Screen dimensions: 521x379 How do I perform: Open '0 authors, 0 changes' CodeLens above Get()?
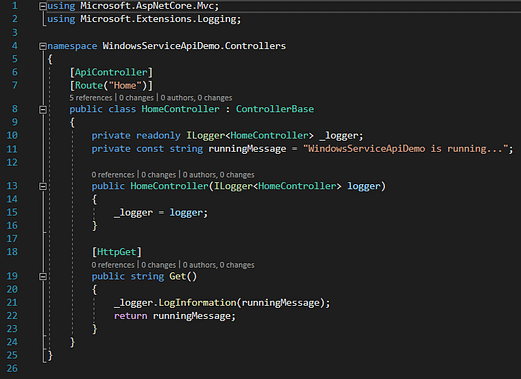point(218,265)
